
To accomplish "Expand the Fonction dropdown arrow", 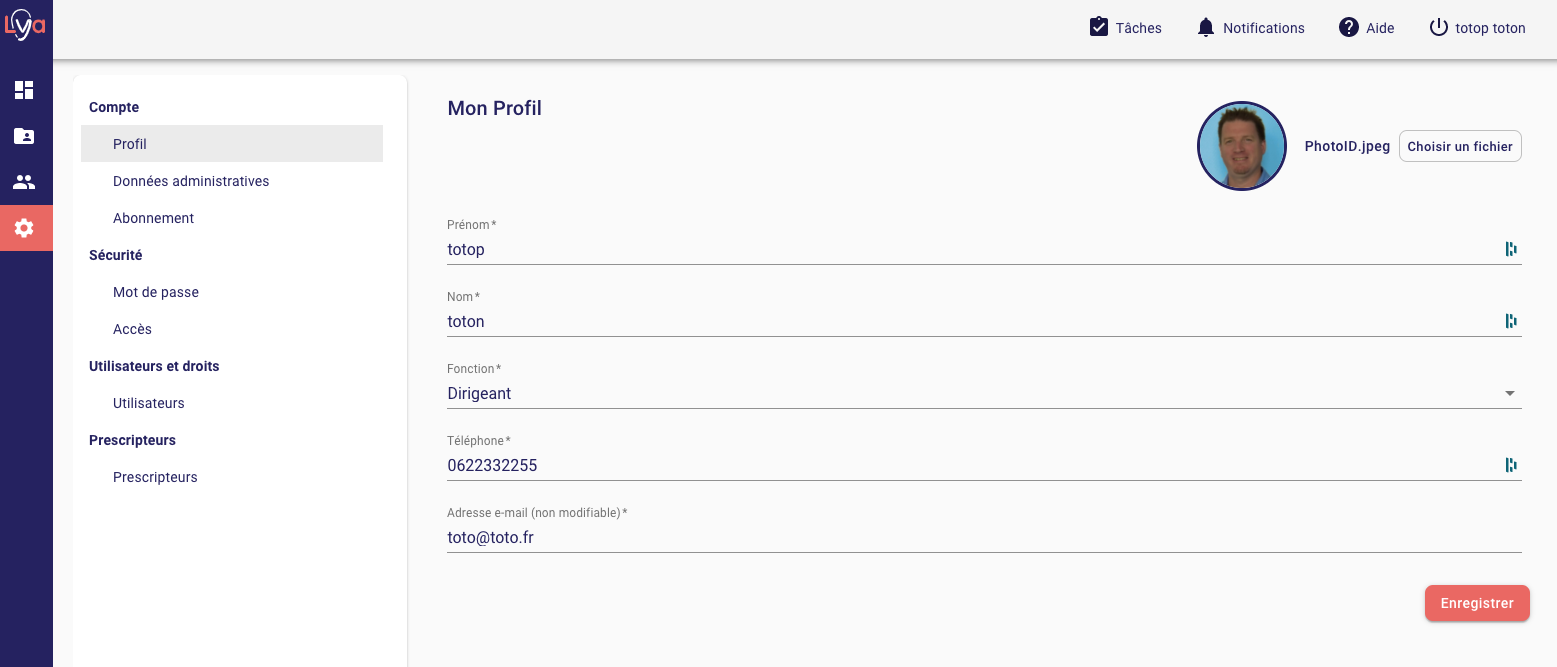I will pyautogui.click(x=1510, y=394).
